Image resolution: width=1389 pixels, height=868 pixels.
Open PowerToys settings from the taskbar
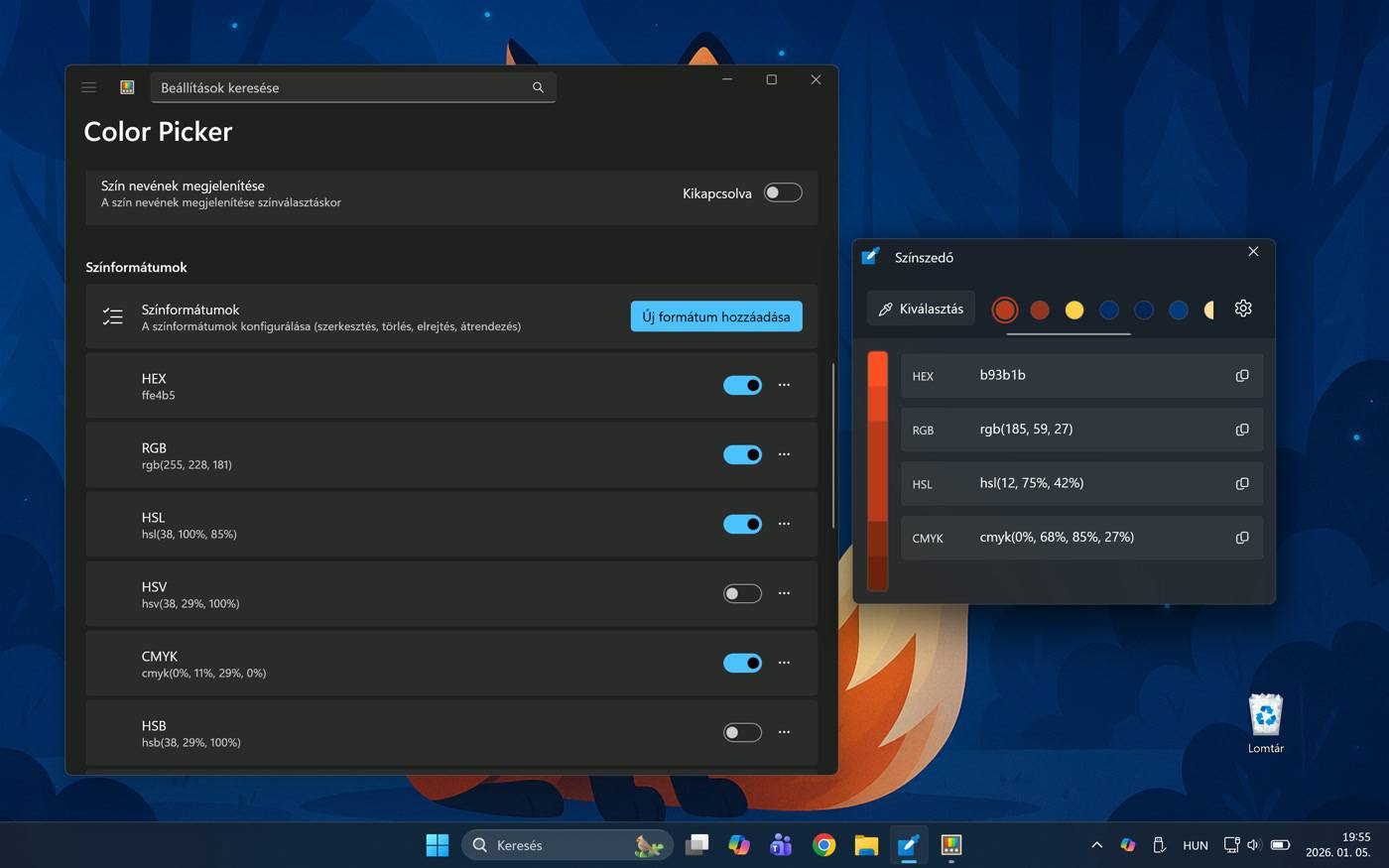951,845
